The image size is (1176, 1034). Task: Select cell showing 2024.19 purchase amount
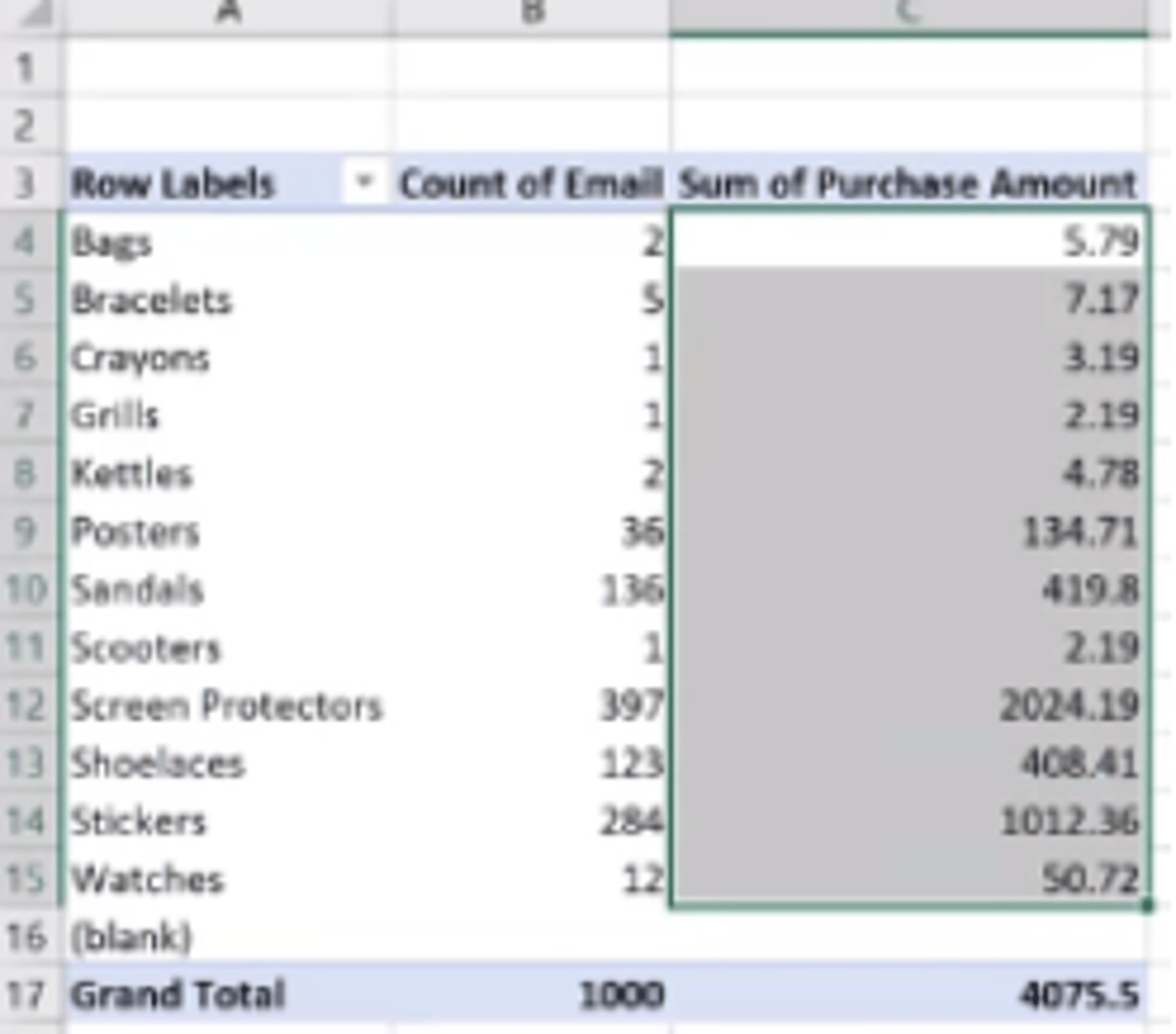click(x=1069, y=706)
